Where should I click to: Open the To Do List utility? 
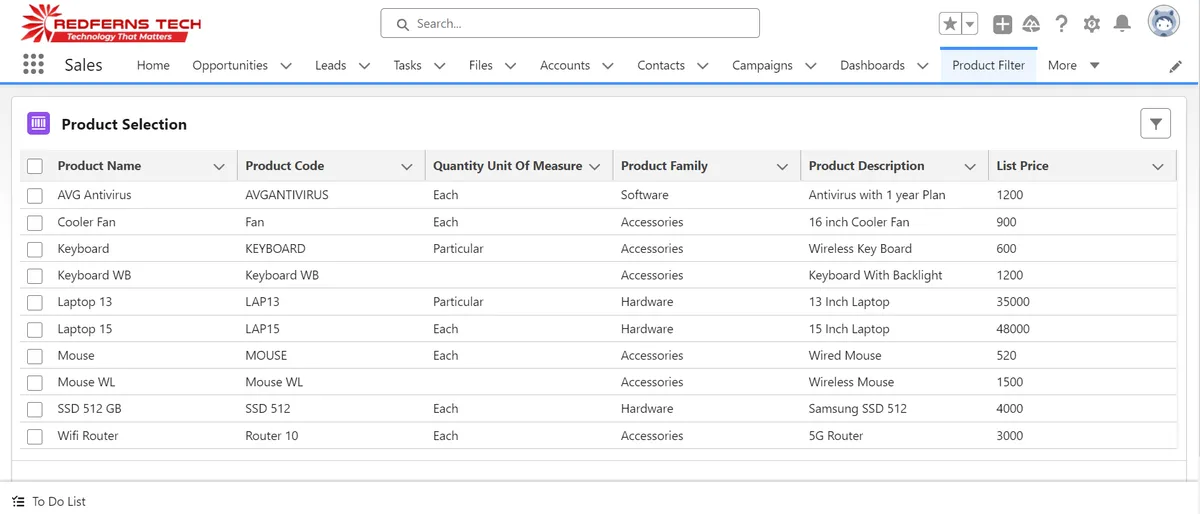click(49, 501)
